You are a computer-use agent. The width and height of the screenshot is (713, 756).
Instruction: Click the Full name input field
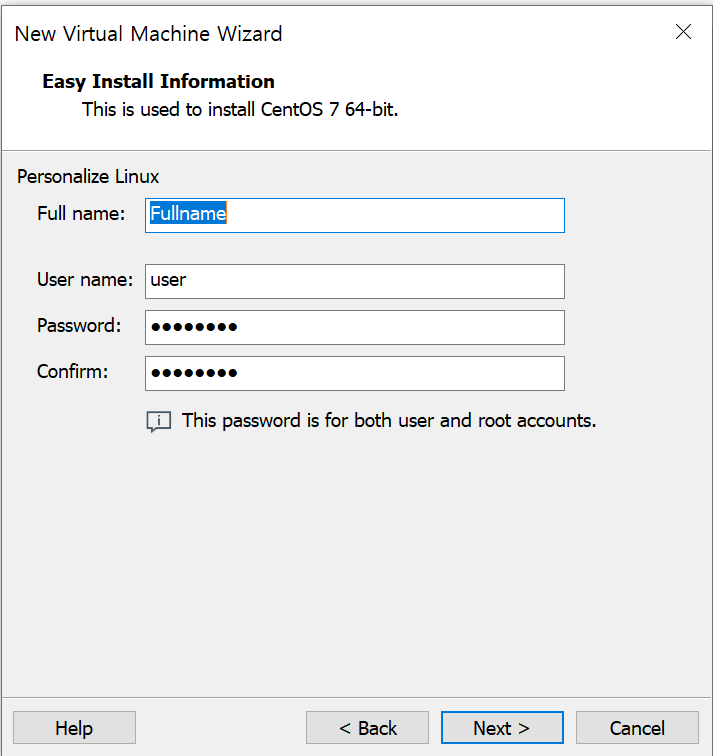click(x=355, y=216)
